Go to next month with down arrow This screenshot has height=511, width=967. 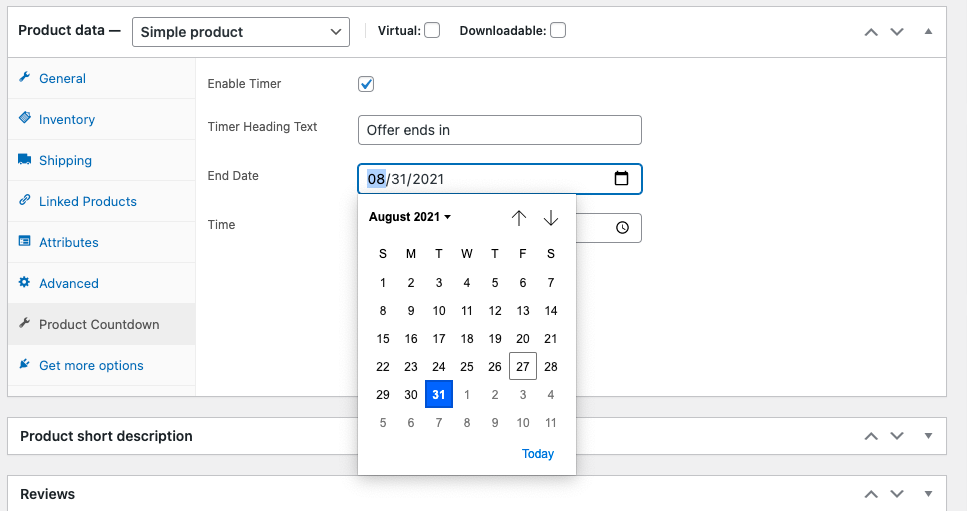point(551,218)
